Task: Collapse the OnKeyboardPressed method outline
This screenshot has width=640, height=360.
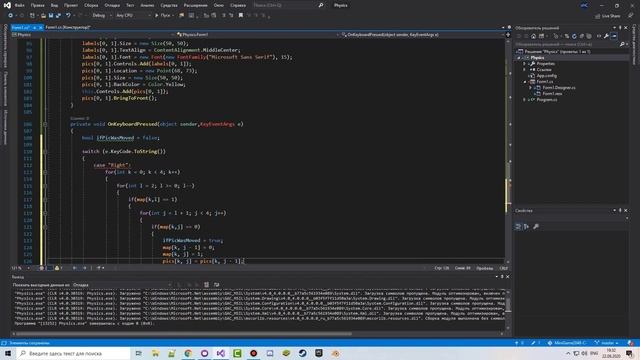Action: [x=45, y=124]
